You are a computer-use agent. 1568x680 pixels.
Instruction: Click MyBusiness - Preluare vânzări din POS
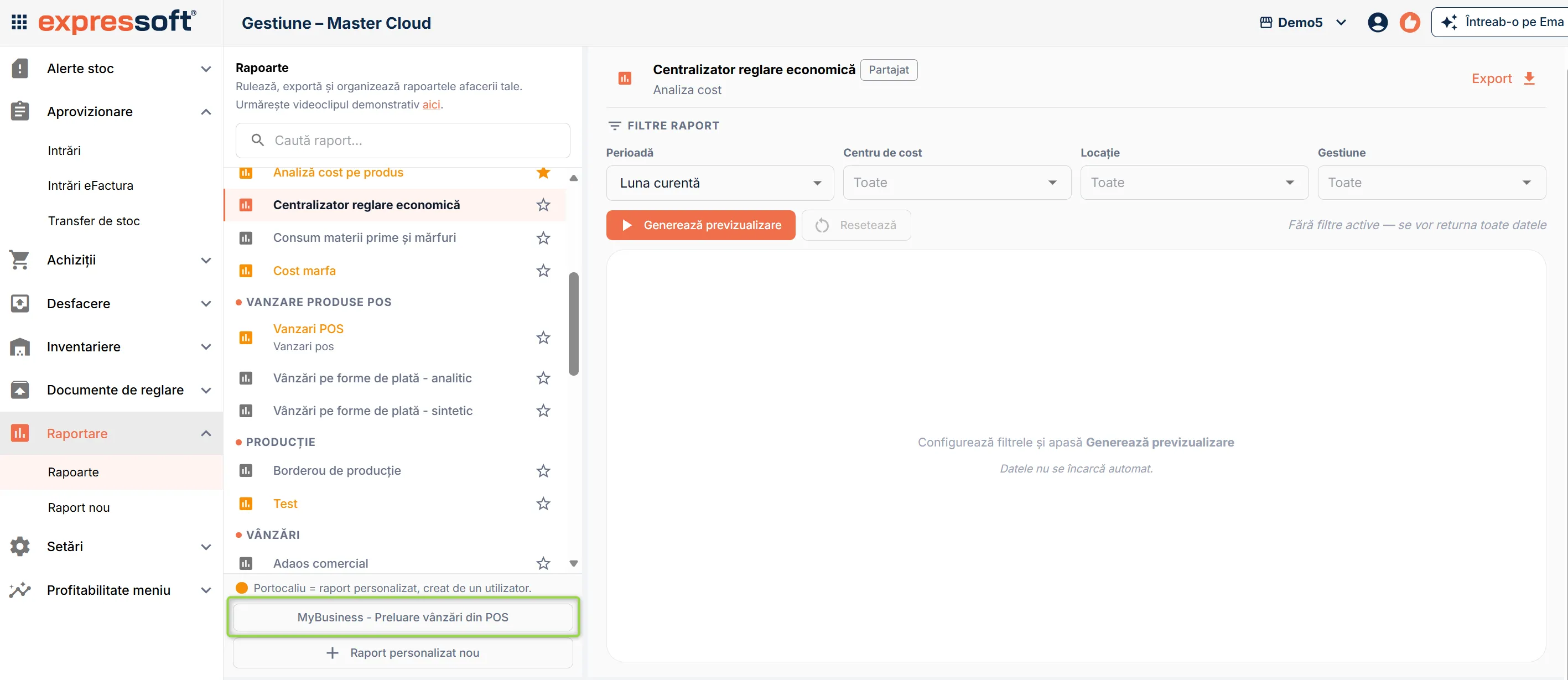[x=402, y=617]
